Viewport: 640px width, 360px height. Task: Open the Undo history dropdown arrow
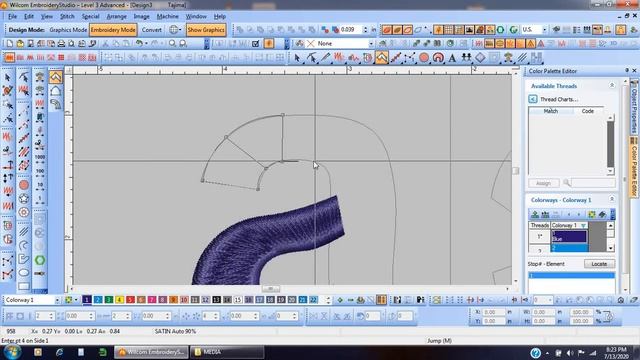tap(147, 44)
